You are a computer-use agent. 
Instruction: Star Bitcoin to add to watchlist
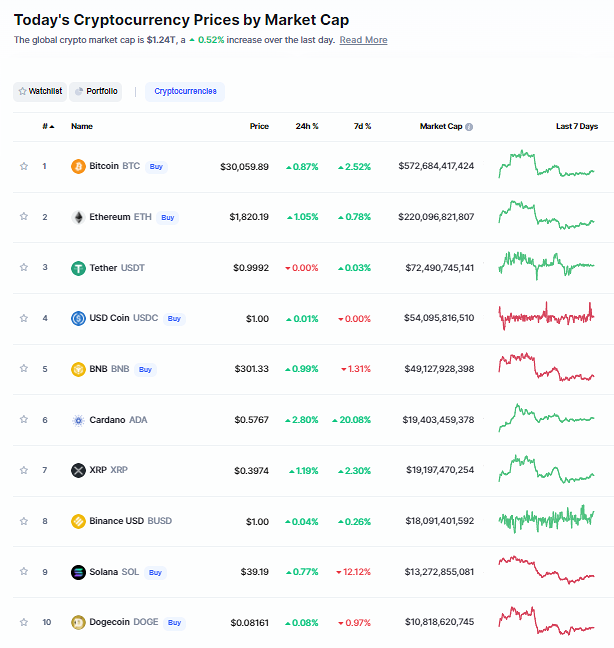[24, 166]
